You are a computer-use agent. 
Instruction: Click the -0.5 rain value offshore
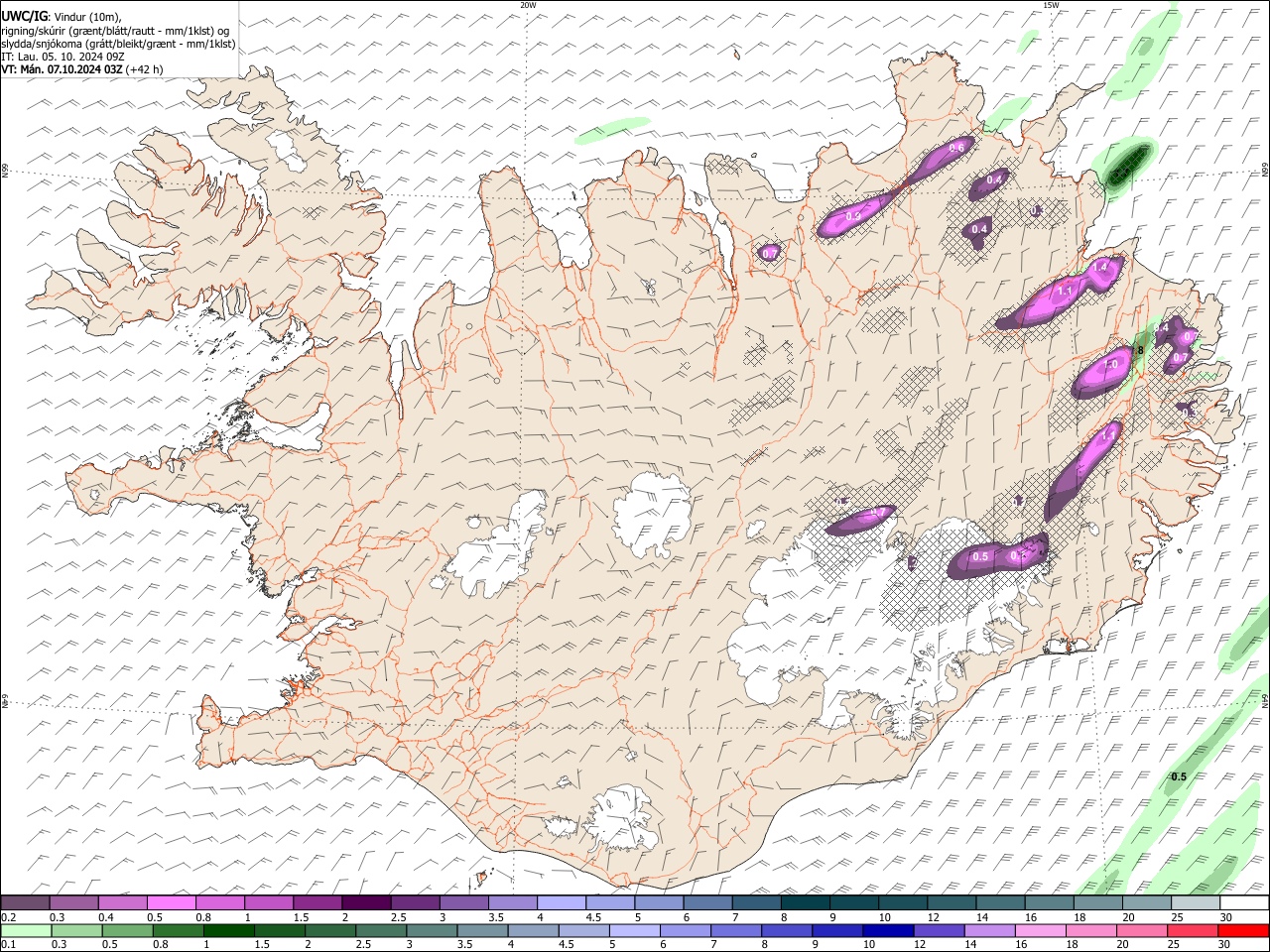pyautogui.click(x=1178, y=776)
